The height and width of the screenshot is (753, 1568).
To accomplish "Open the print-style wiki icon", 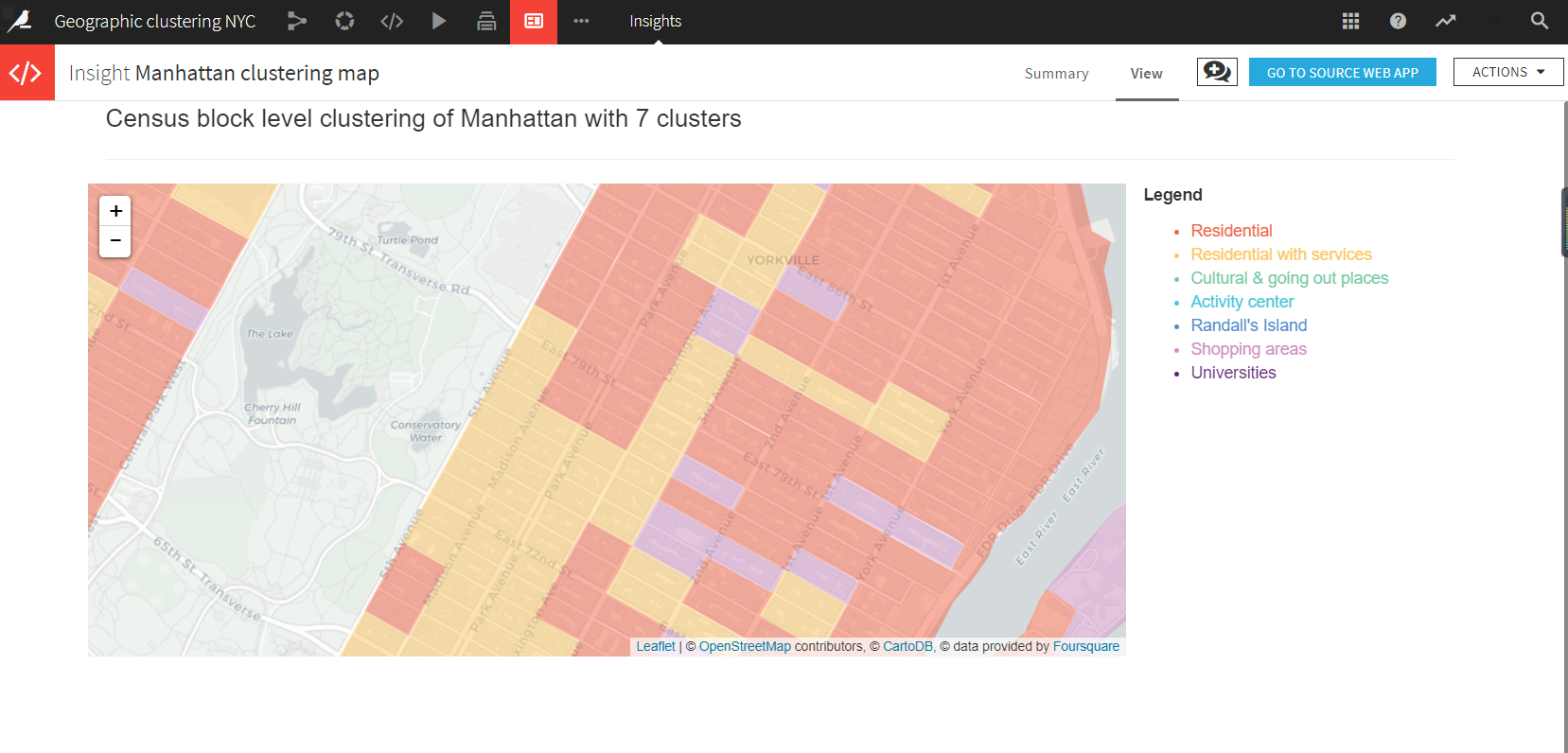I will [486, 21].
